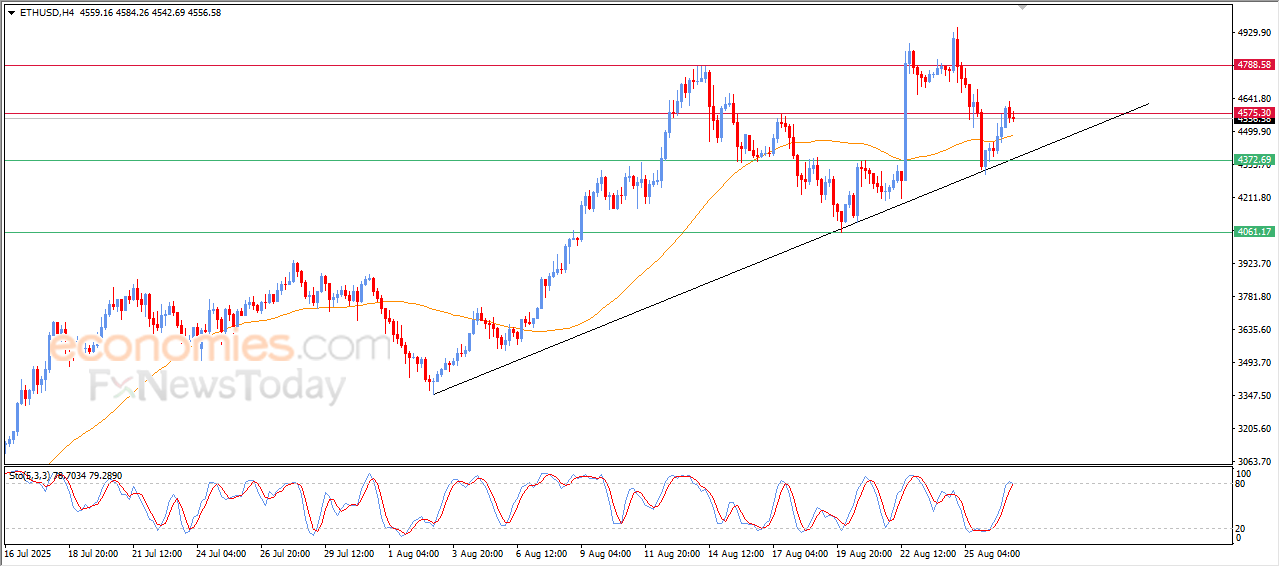Click the 18 Jul 20:00 time label
This screenshot has height=567, width=1280.
coord(92,553)
